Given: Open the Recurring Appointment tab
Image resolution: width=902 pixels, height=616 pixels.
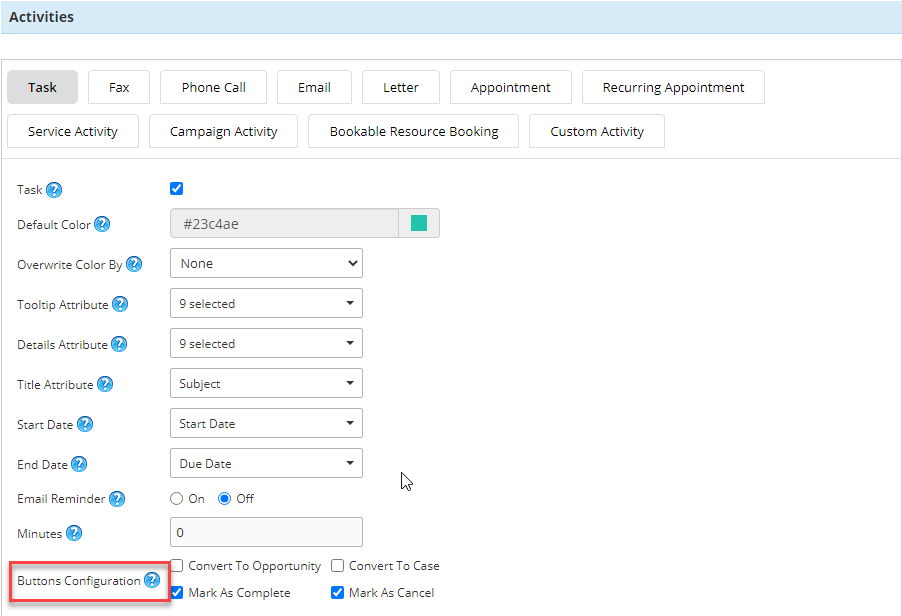Looking at the screenshot, I should 673,87.
